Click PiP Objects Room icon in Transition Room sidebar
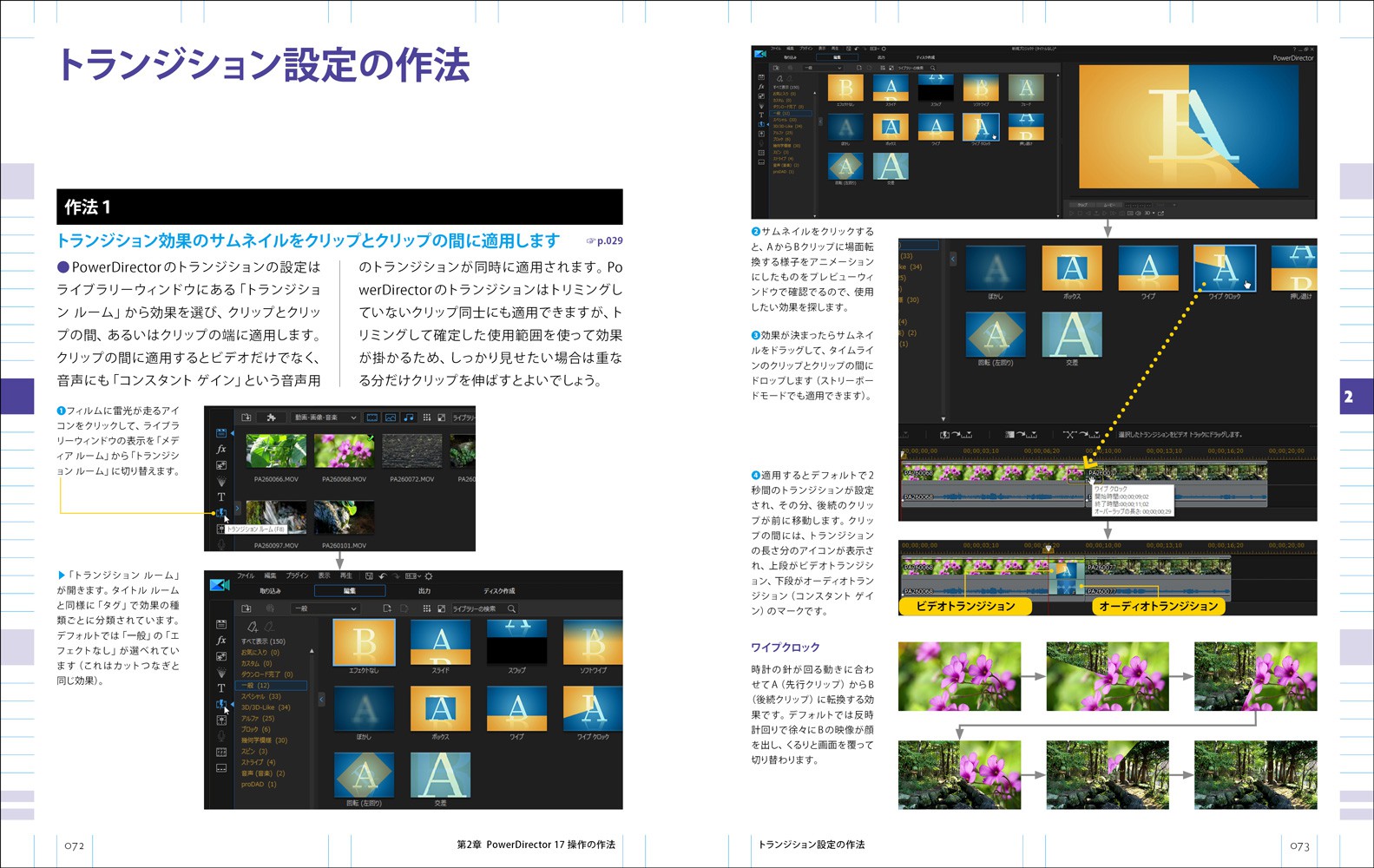1374x868 pixels. tap(221, 656)
